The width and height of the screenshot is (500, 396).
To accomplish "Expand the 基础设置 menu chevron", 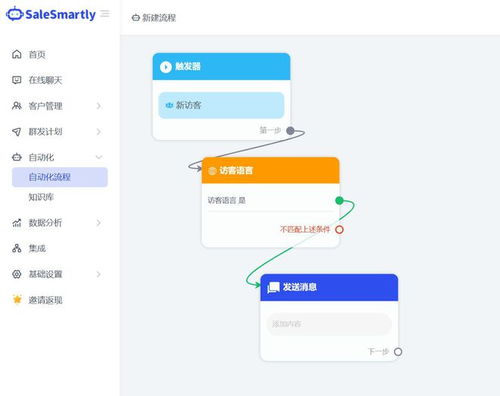I will (x=99, y=274).
